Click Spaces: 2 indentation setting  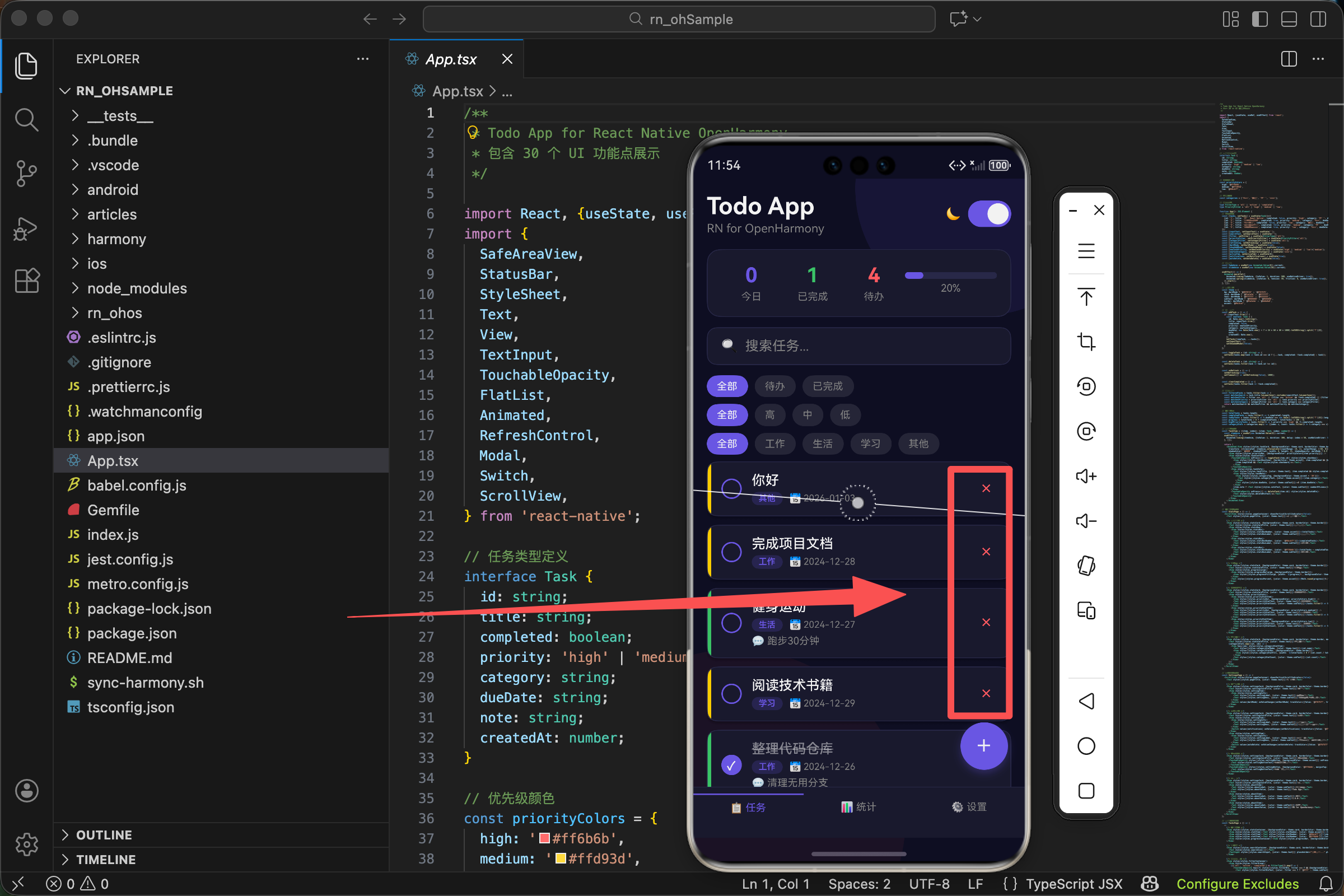(x=860, y=884)
